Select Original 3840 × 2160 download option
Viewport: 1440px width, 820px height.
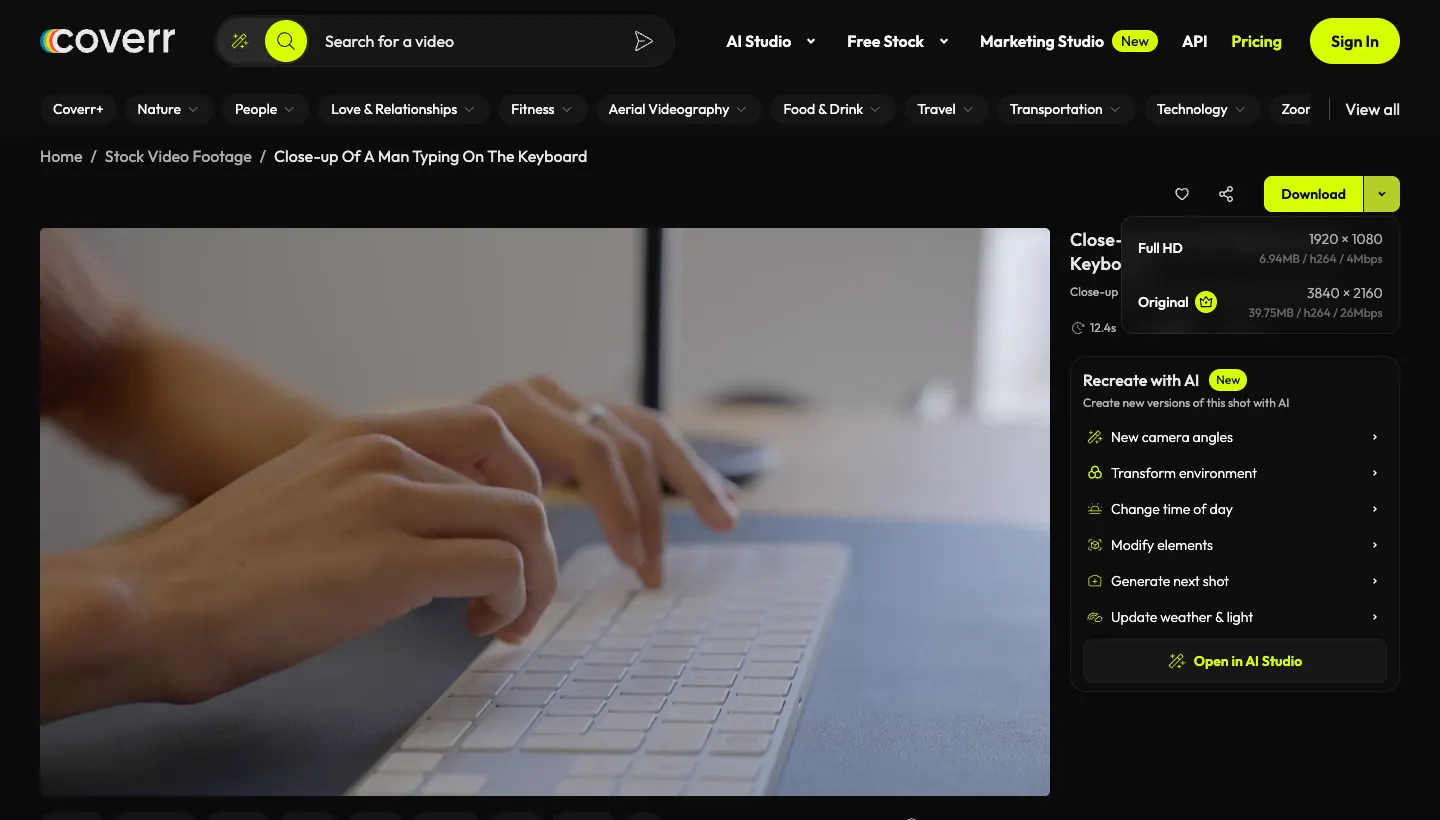point(1260,302)
